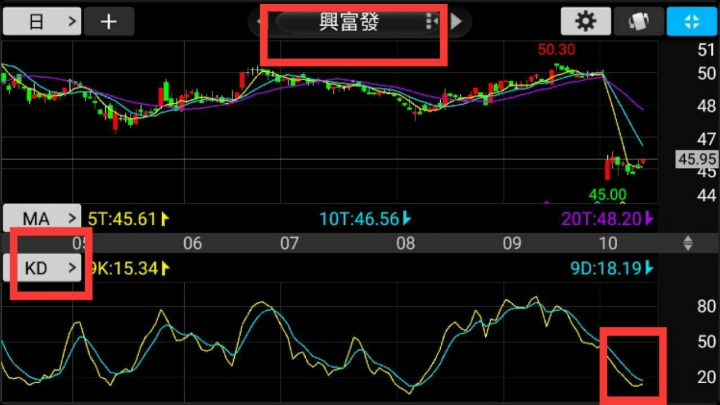Open the KD indicator selector
This screenshot has width=720, height=405.
pyautogui.click(x=42, y=268)
